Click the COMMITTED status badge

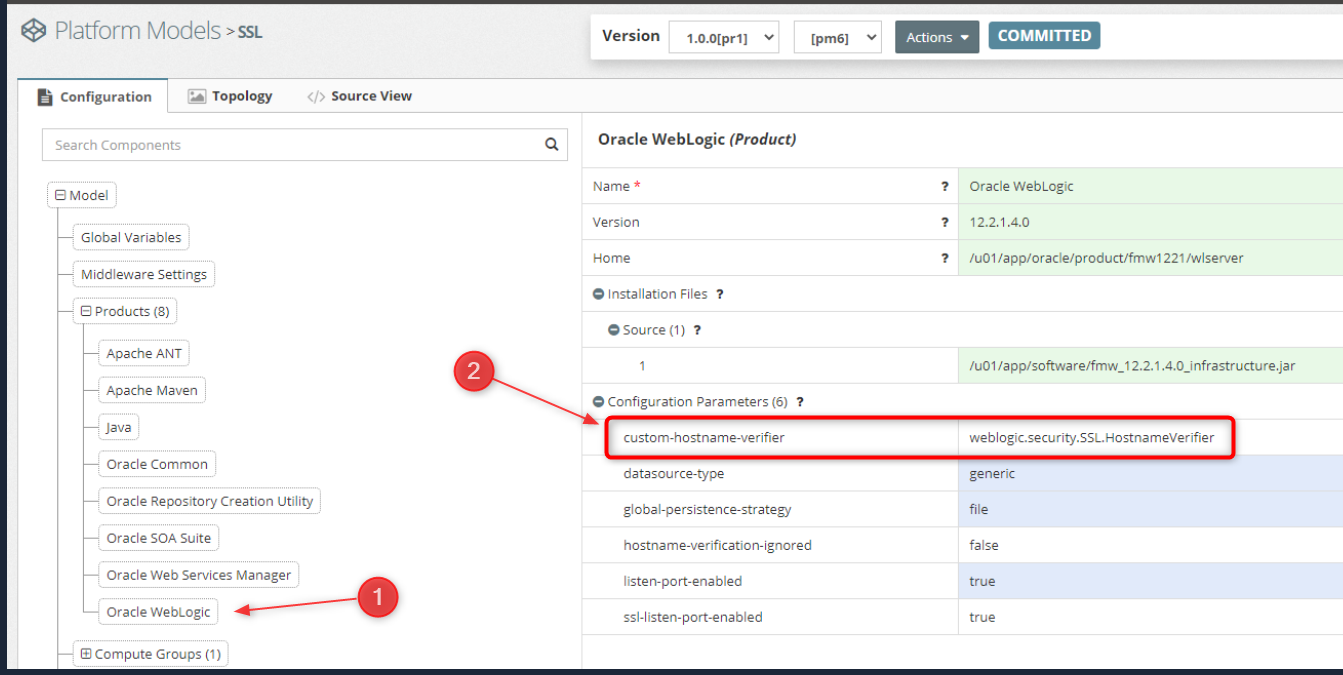[1044, 36]
